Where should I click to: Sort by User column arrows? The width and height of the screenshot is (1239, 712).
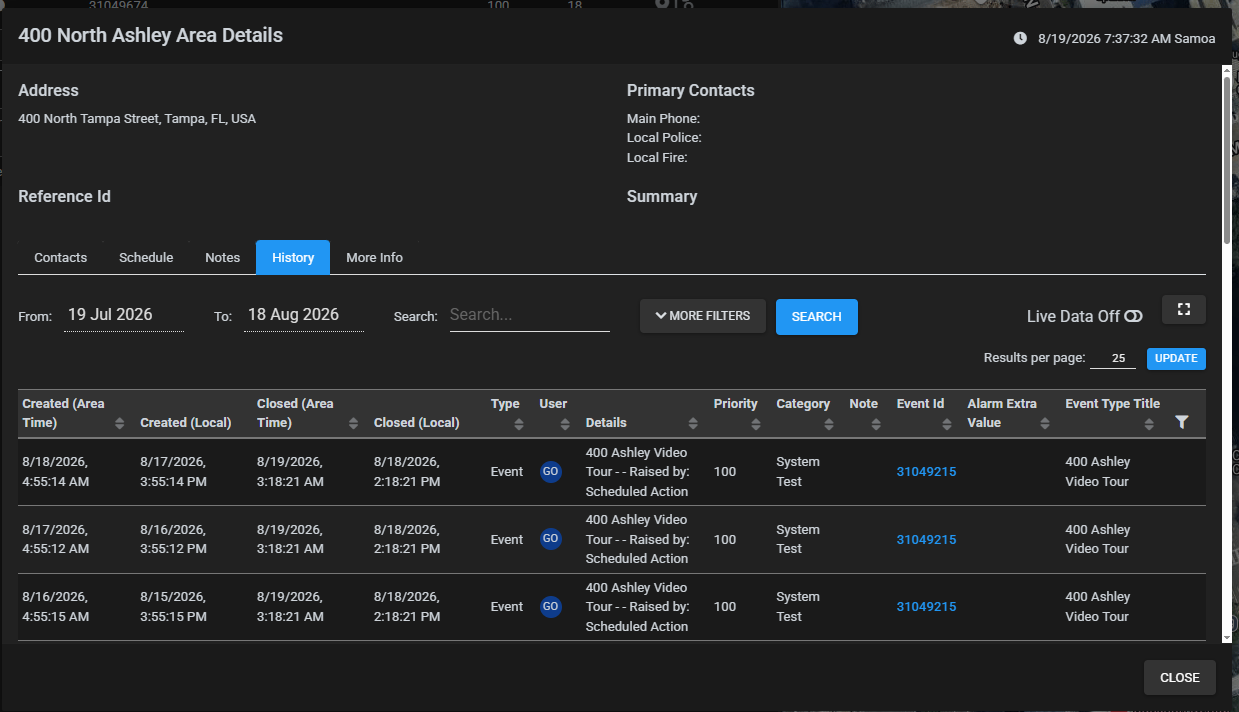[566, 424]
